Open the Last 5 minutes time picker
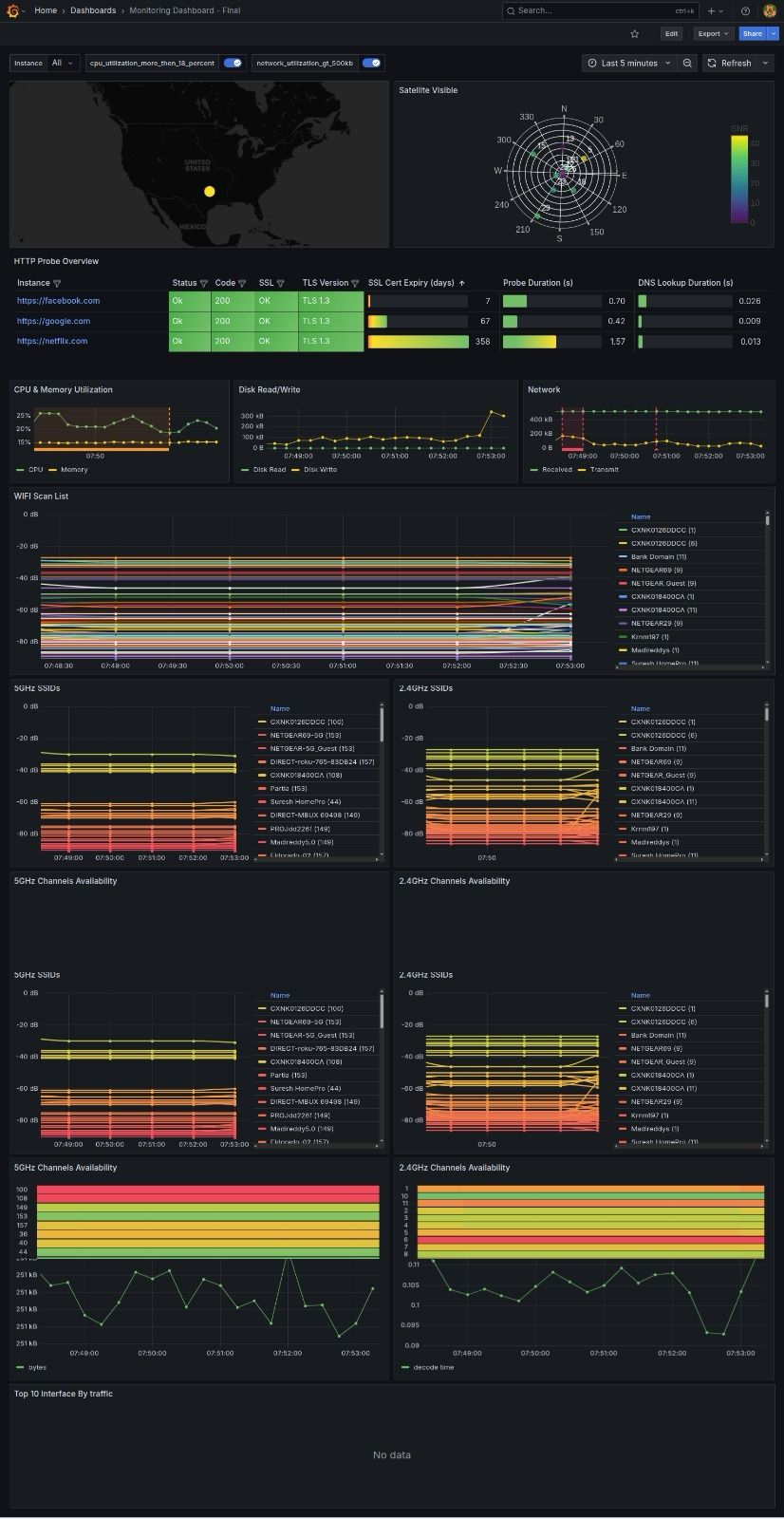 click(629, 63)
